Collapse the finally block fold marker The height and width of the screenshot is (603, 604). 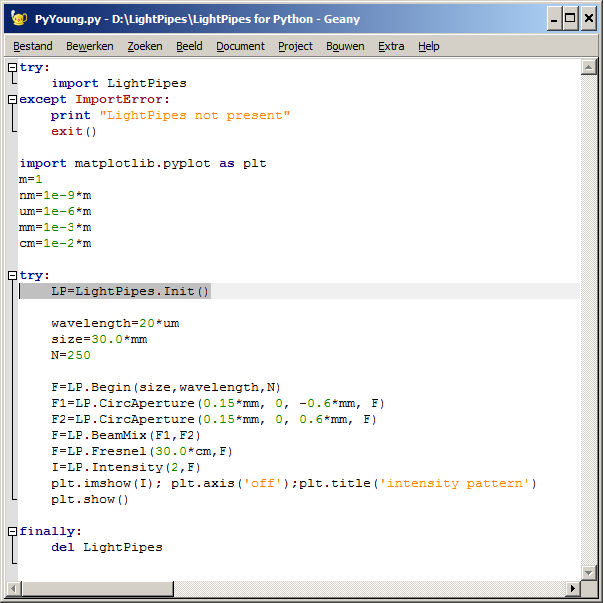[12, 531]
